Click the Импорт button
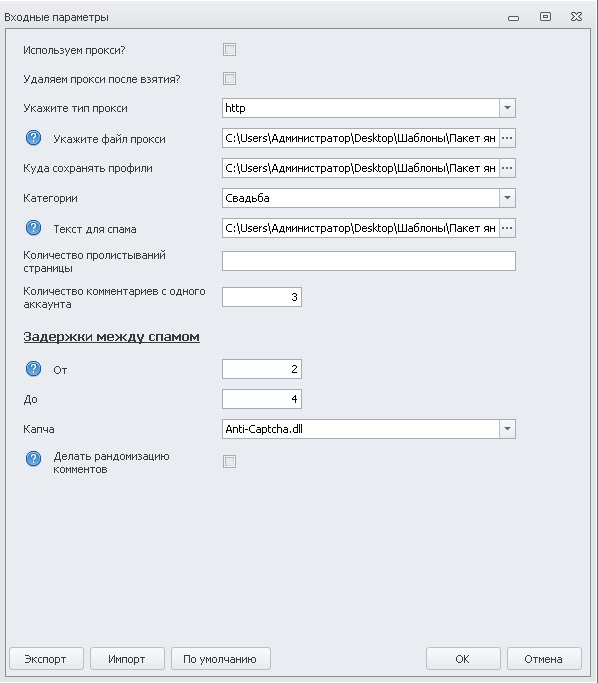 [x=127, y=659]
